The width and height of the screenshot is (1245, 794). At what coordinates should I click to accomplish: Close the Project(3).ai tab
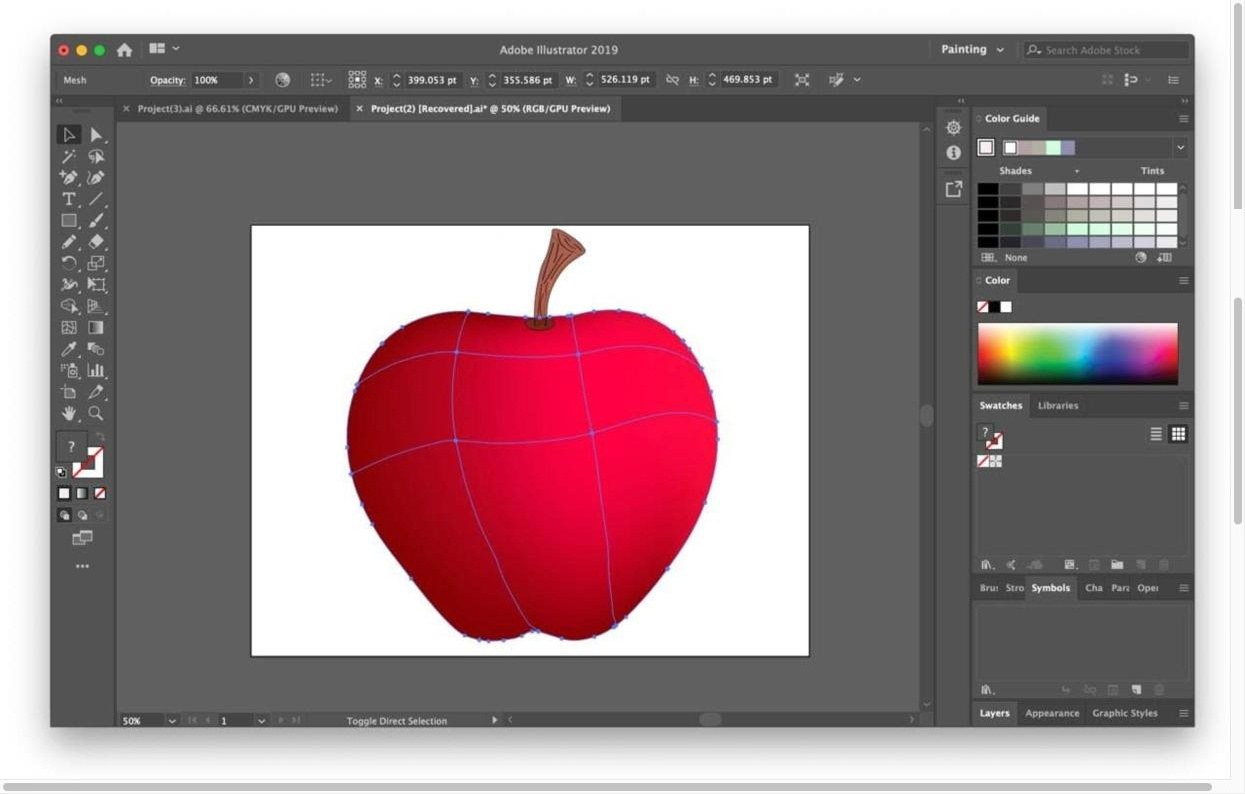126,108
